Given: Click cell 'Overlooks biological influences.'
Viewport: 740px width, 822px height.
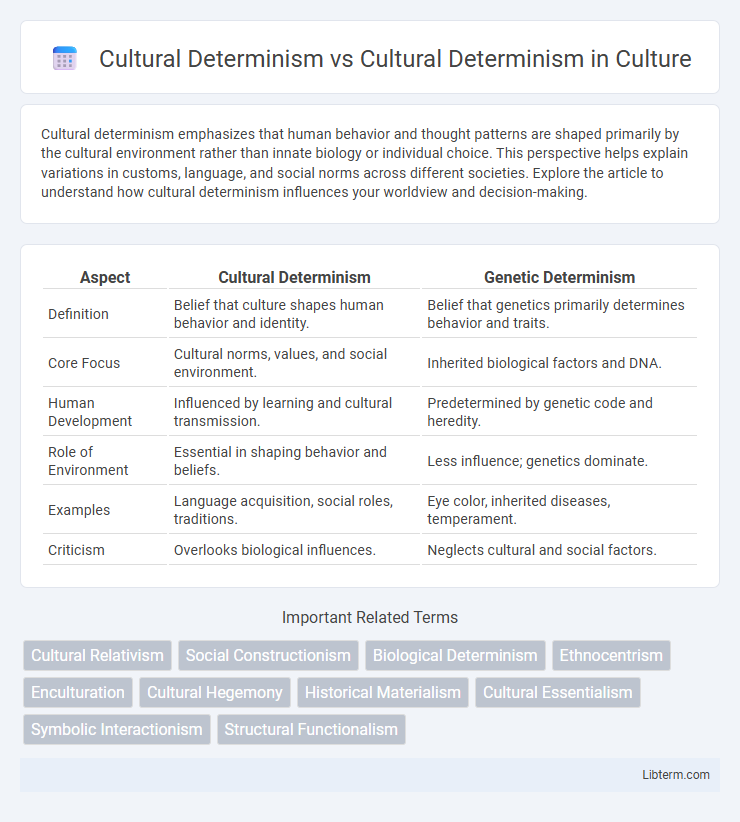Looking at the screenshot, I should (295, 550).
